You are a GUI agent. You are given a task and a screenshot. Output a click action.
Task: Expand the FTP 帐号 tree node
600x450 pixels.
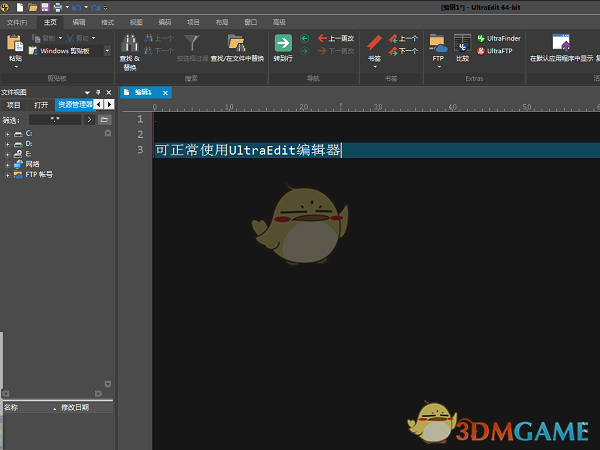tap(8, 174)
